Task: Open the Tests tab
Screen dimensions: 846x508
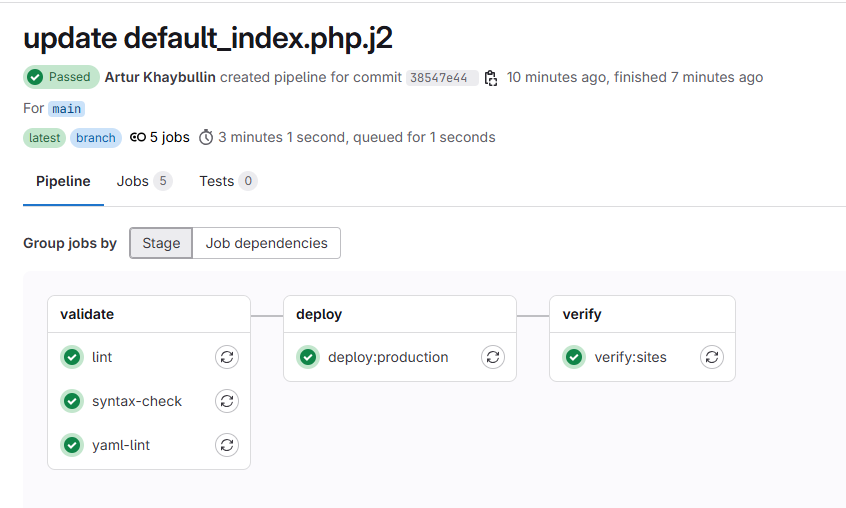Action: pyautogui.click(x=227, y=181)
